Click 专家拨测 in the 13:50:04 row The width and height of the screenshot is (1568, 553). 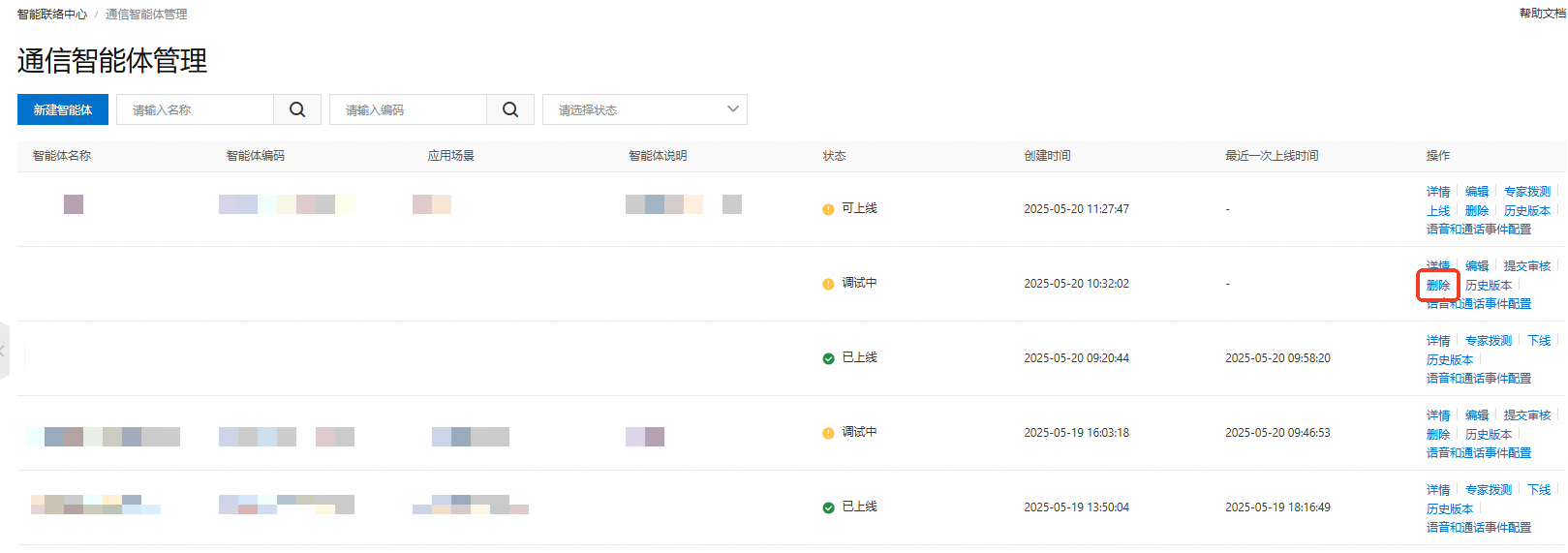click(x=1489, y=490)
